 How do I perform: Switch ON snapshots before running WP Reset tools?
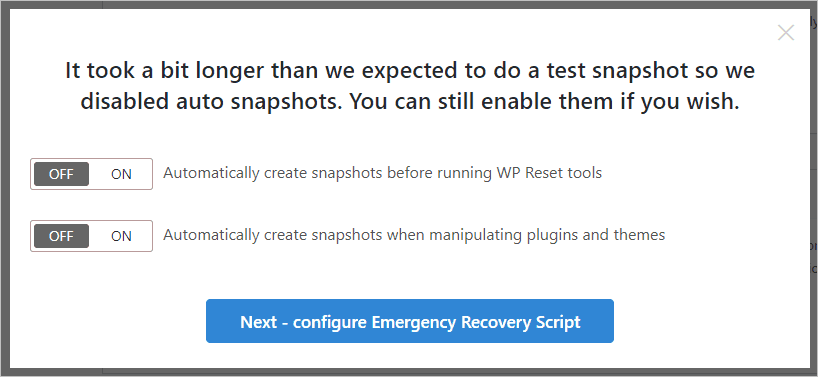click(121, 174)
